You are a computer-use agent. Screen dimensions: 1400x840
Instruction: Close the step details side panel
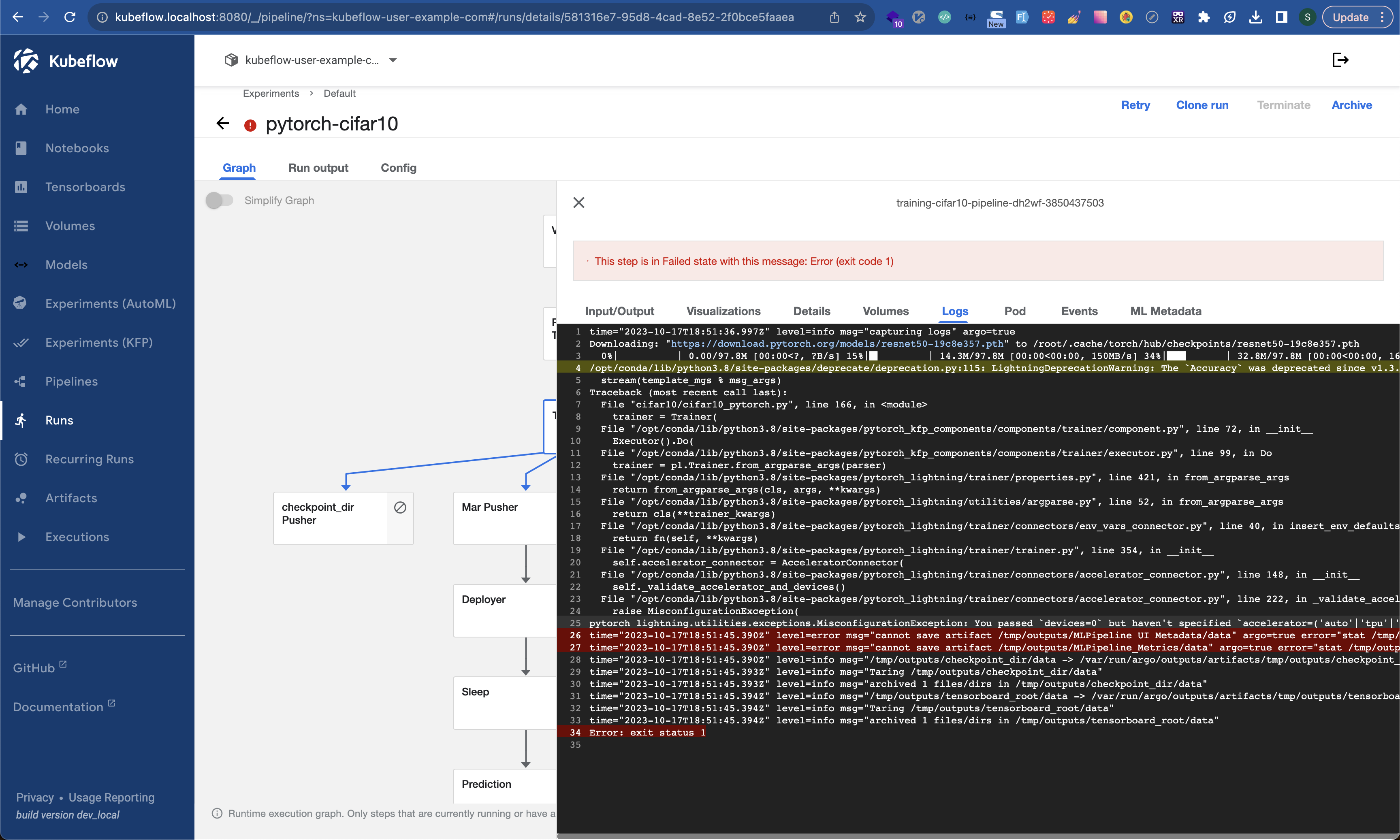click(x=578, y=203)
